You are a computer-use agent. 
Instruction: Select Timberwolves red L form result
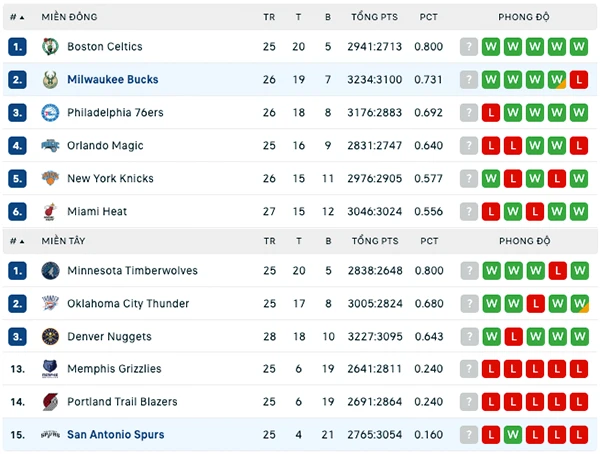[558, 271]
